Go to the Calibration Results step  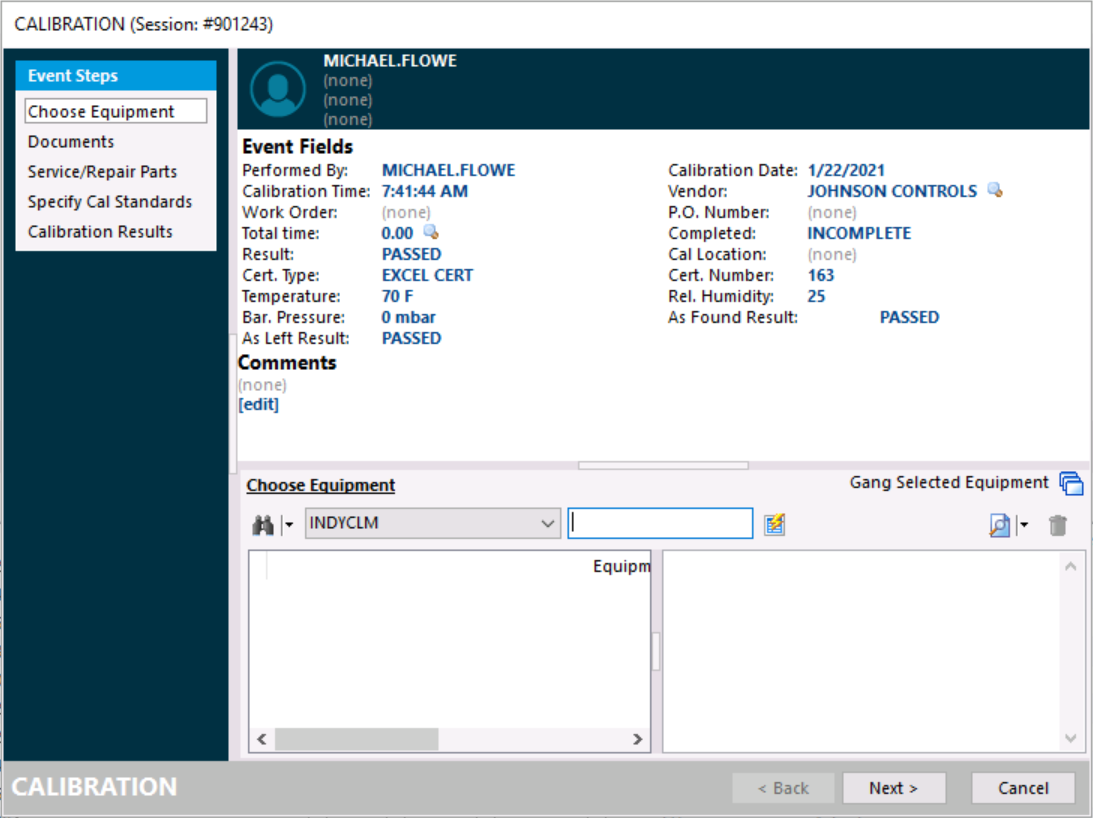[100, 232]
